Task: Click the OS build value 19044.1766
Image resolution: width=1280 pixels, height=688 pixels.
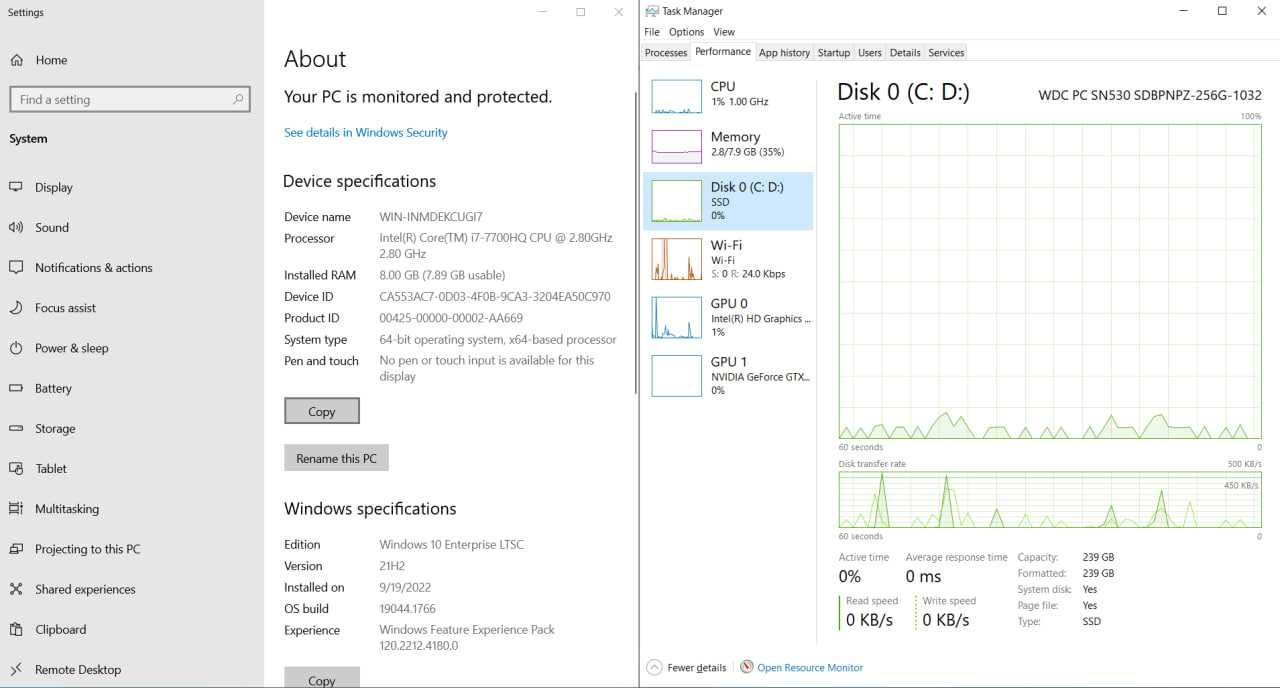Action: [x=407, y=608]
